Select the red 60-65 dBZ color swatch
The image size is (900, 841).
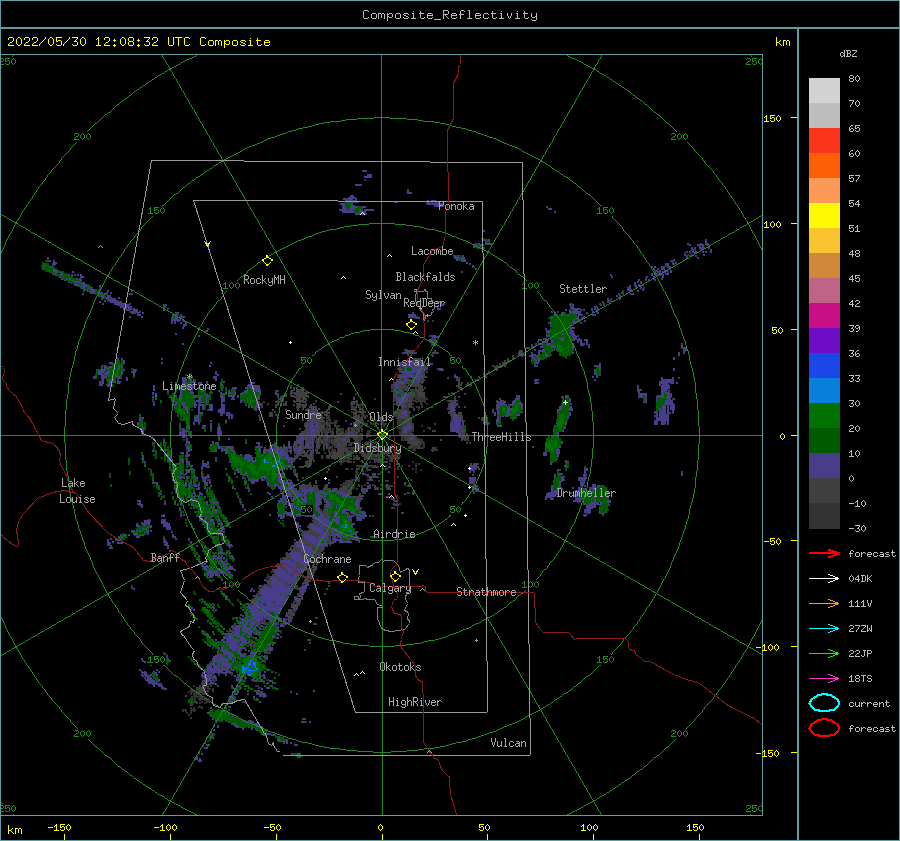(824, 141)
